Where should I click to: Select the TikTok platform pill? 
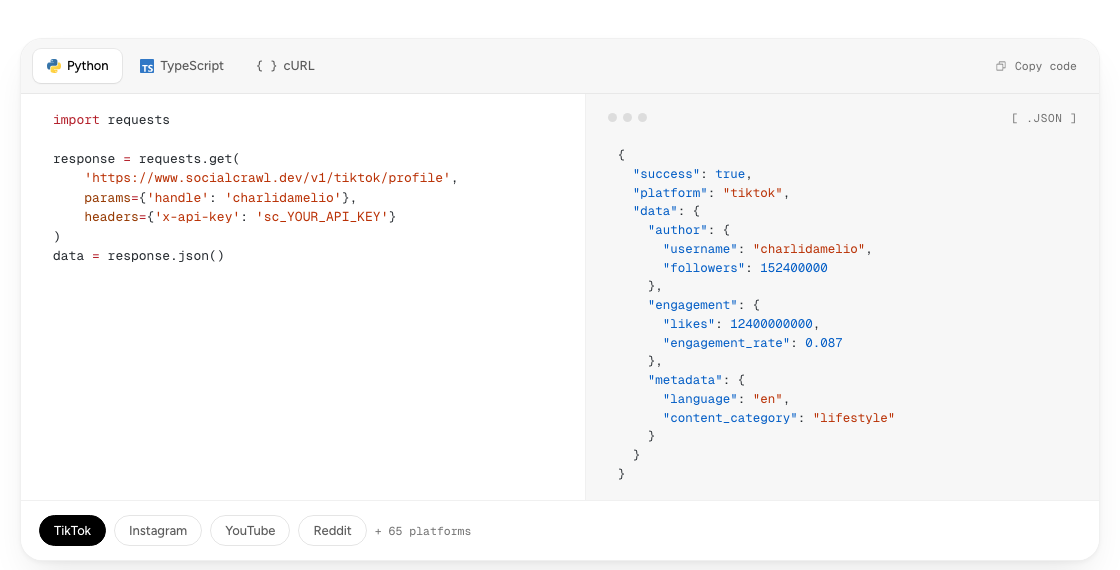pyautogui.click(x=72, y=531)
